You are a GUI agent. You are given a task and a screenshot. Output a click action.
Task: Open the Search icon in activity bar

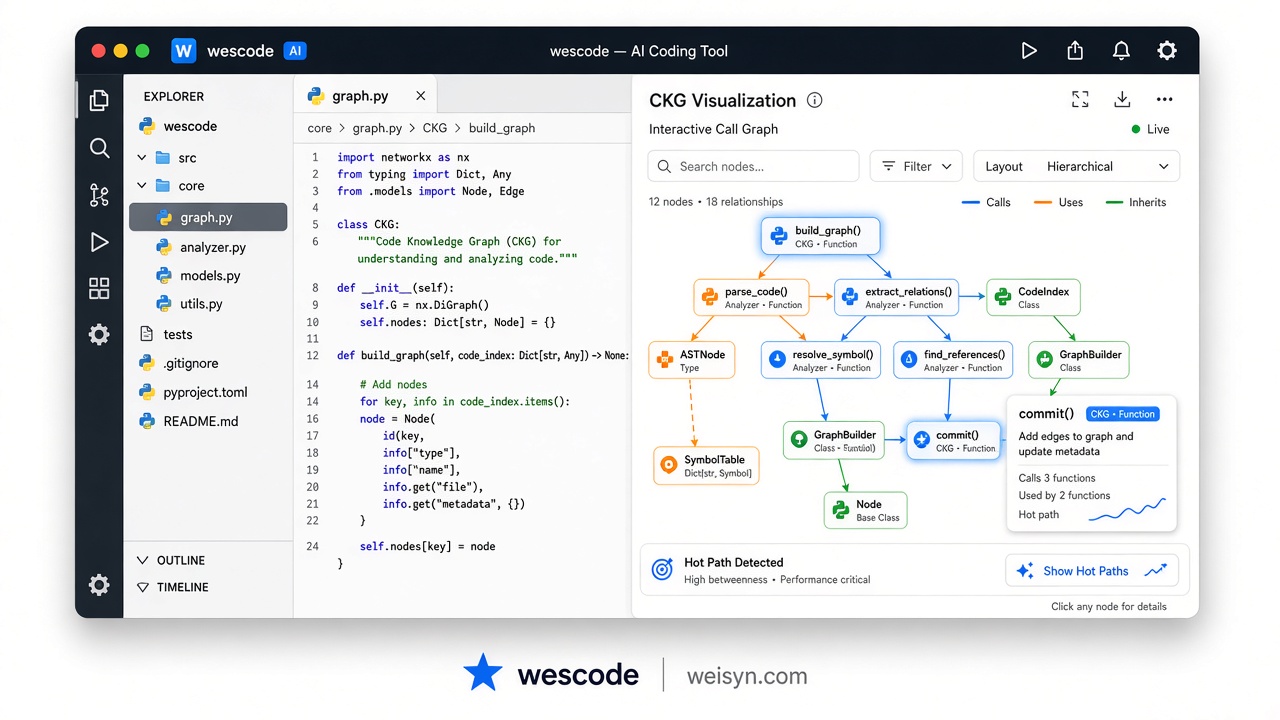point(99,148)
